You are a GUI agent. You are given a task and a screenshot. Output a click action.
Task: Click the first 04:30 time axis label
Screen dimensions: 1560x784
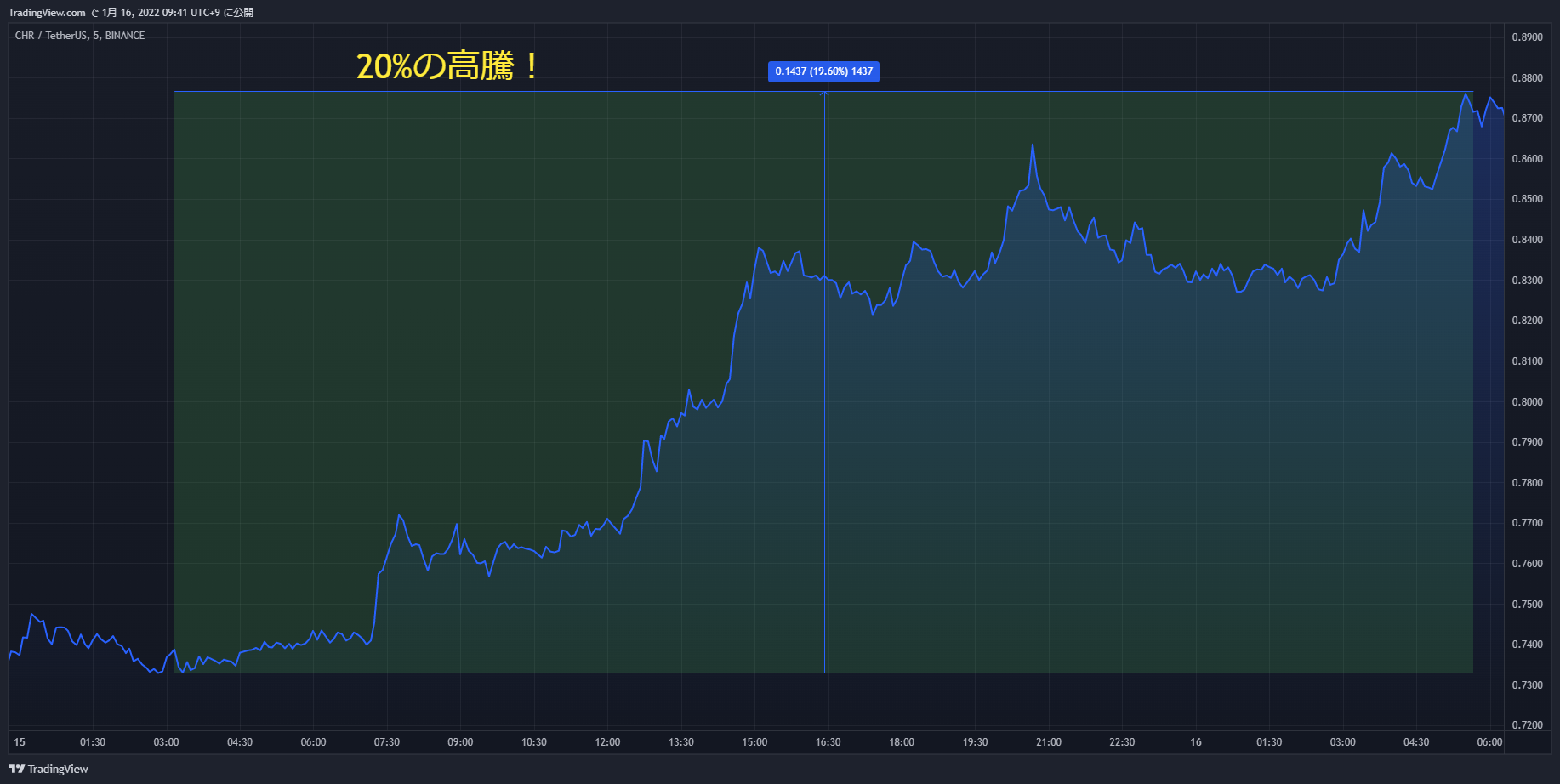point(240,742)
